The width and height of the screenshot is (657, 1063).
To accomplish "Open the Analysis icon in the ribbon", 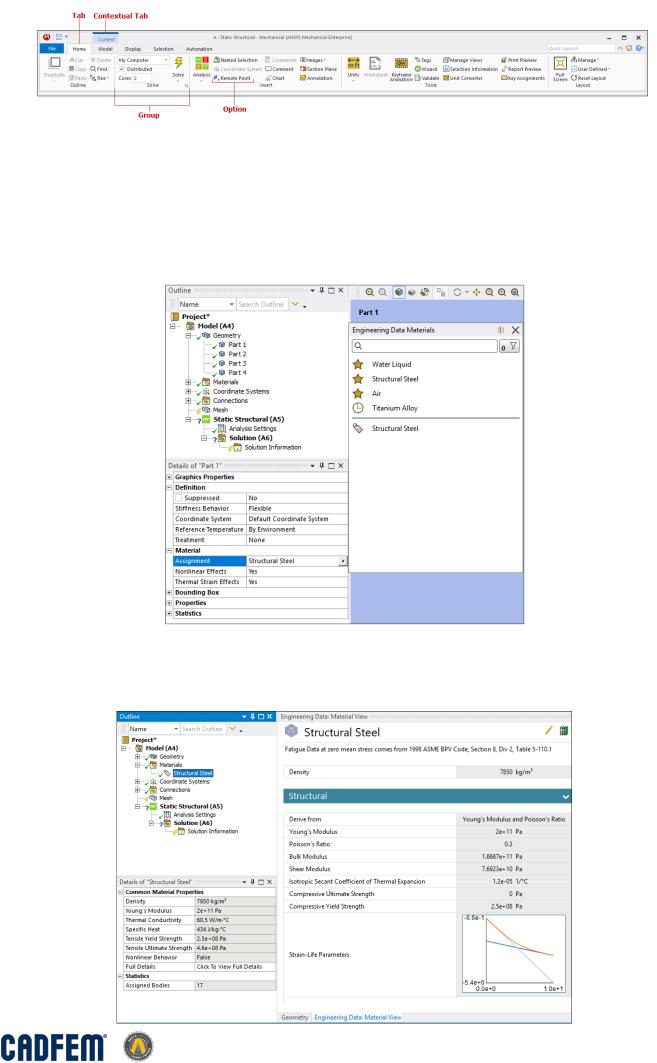I will tap(202, 64).
